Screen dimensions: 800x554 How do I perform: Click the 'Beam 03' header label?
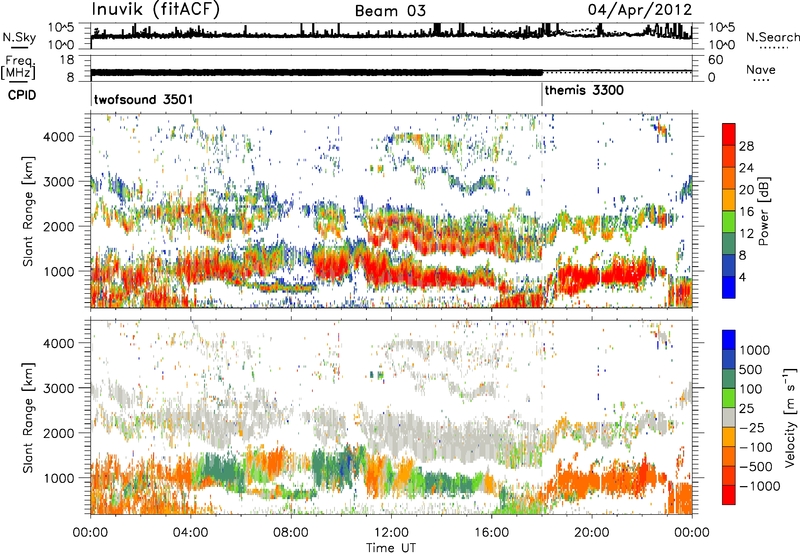[x=390, y=11]
